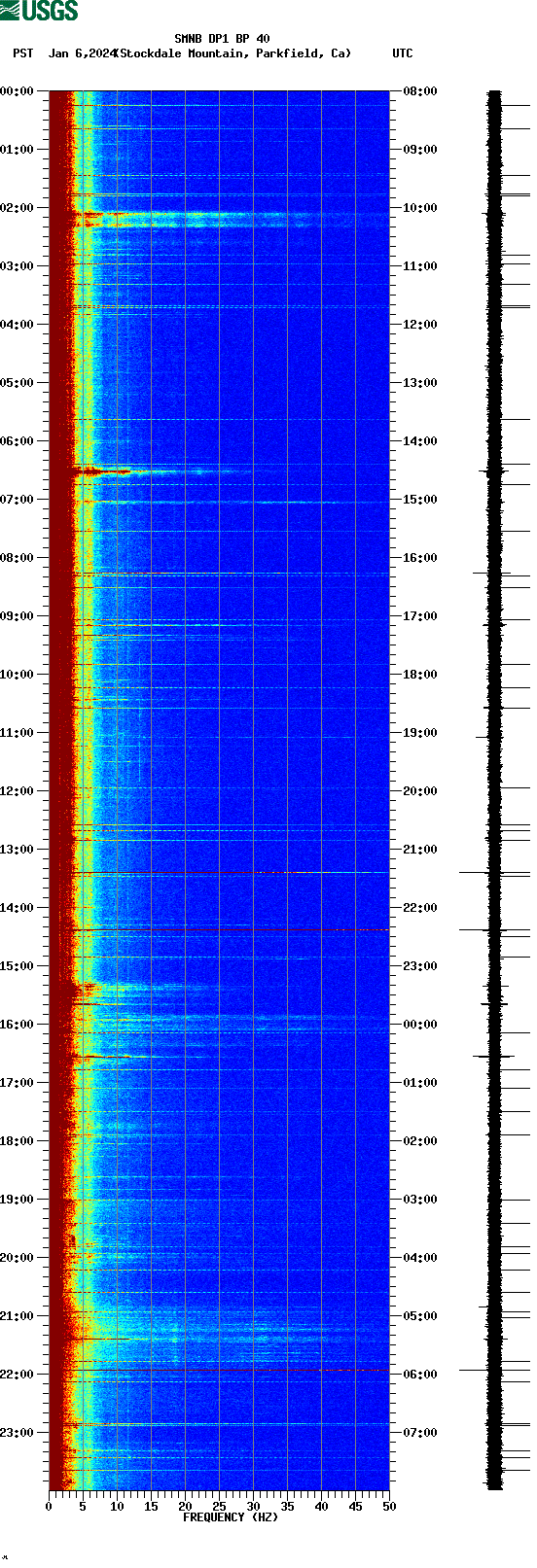Click the 00:00 PST time label
Image resolution: width=537 pixels, height=1568 pixels.
(x=18, y=91)
